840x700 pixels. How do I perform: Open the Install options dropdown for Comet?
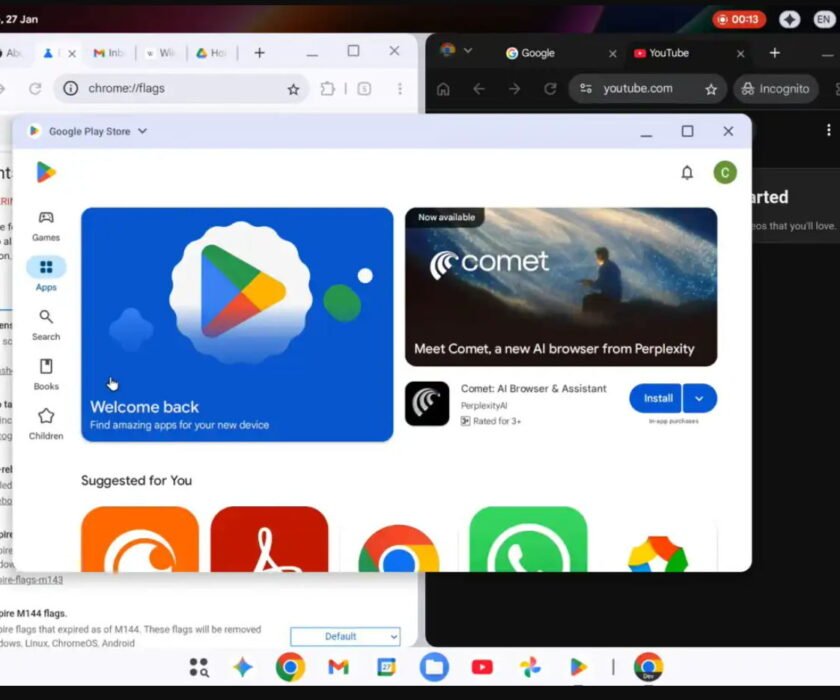click(699, 397)
